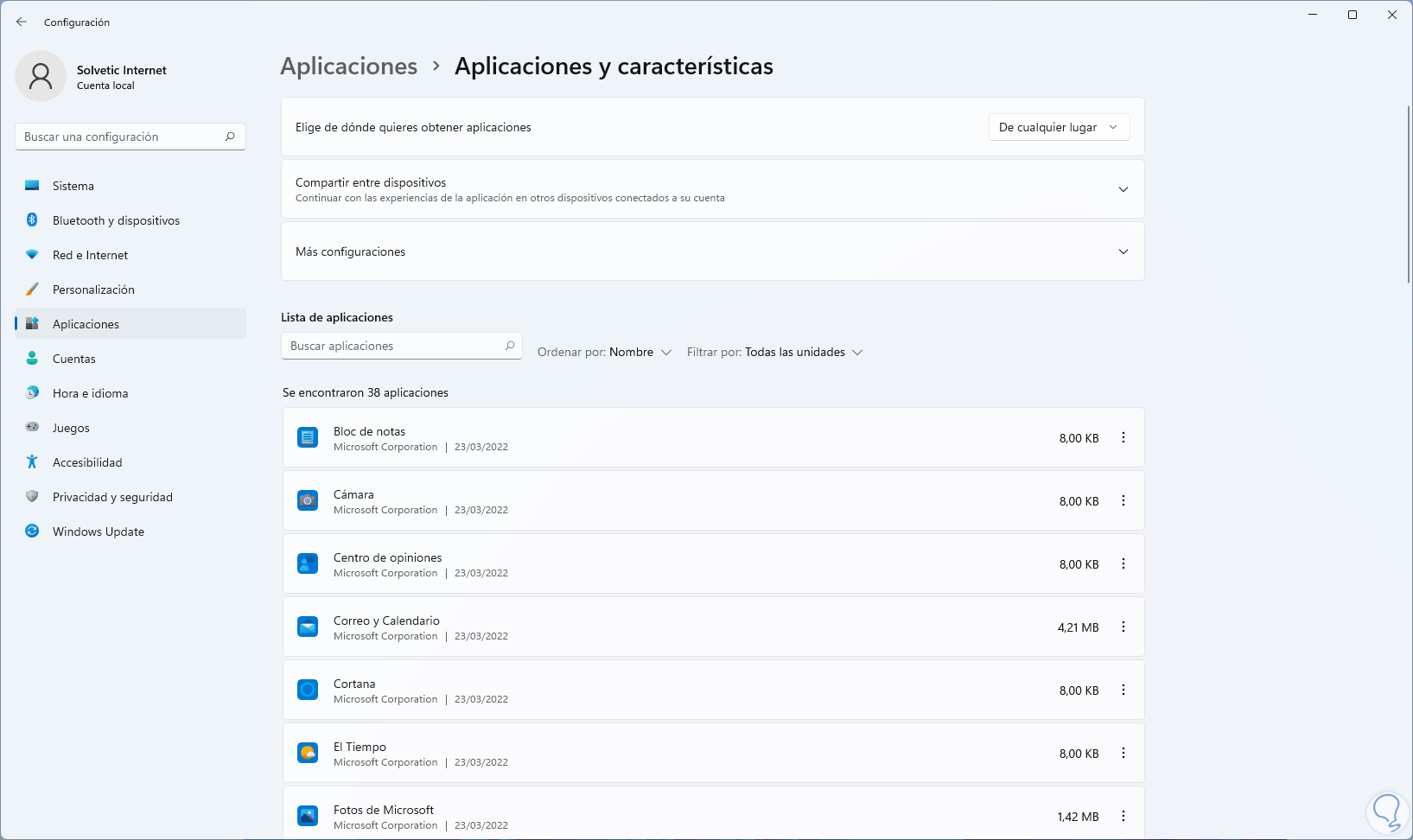Open three-dot options for Correo y Calendario

coord(1123,627)
